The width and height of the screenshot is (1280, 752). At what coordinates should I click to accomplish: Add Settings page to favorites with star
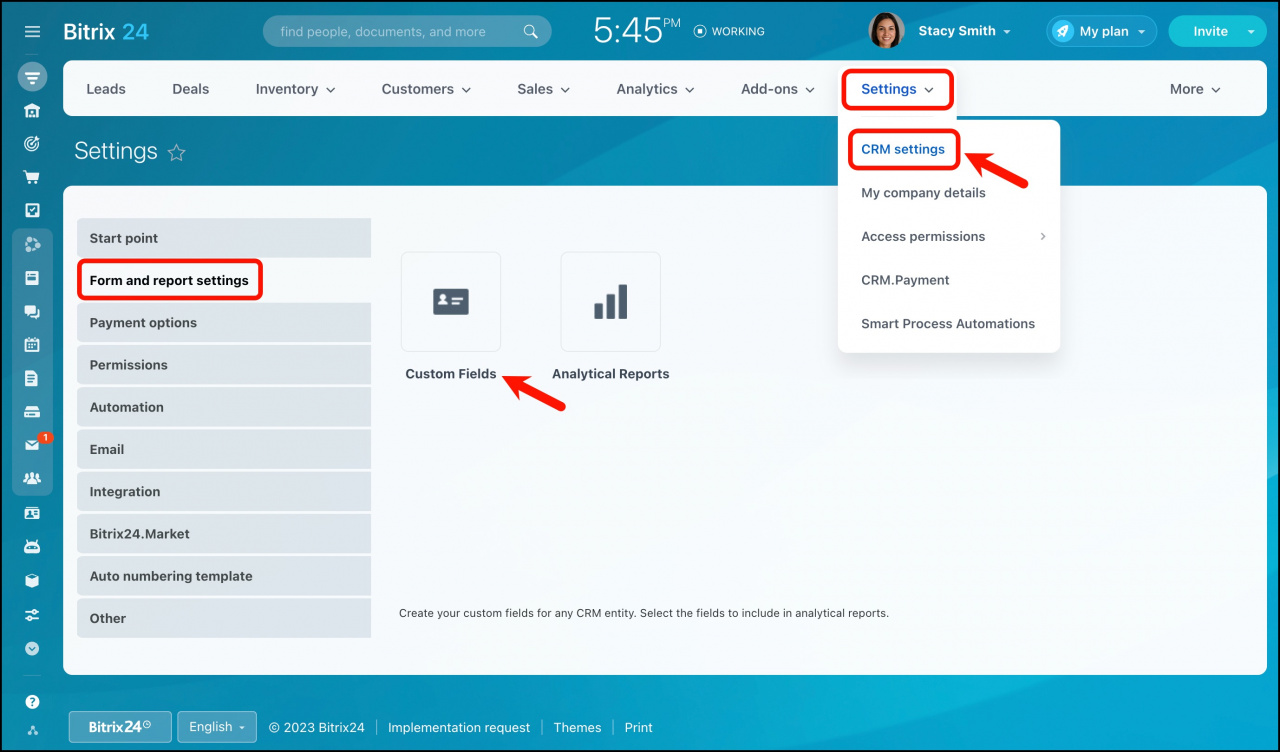[177, 152]
